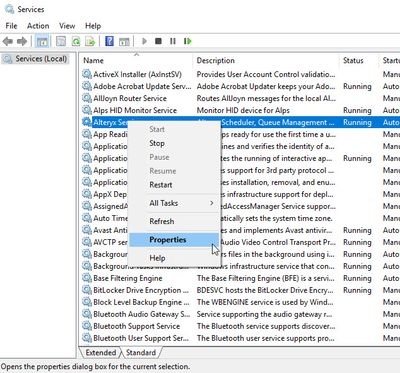
Task: Switch to the Standard tab
Action: click(x=141, y=352)
